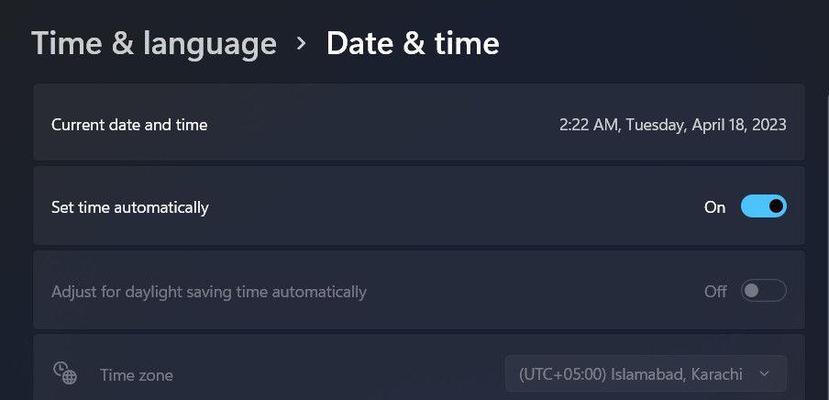
Task: Click the 2:22 AM date readout
Action: pyautogui.click(x=673, y=125)
